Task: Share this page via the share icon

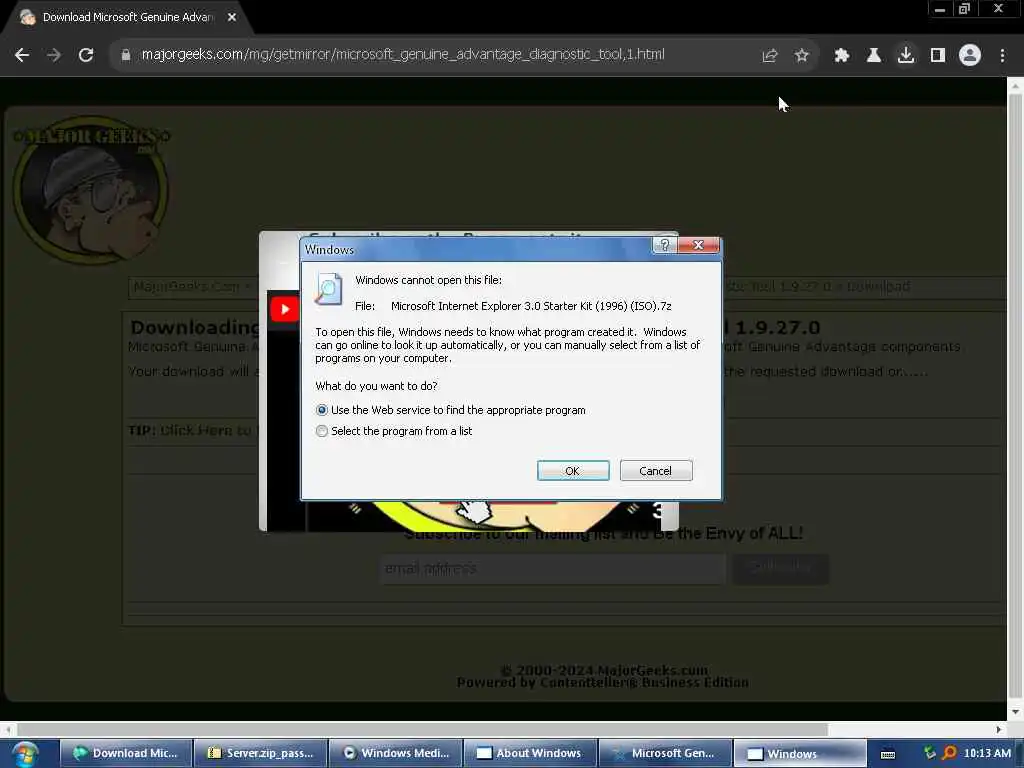Action: [x=770, y=56]
